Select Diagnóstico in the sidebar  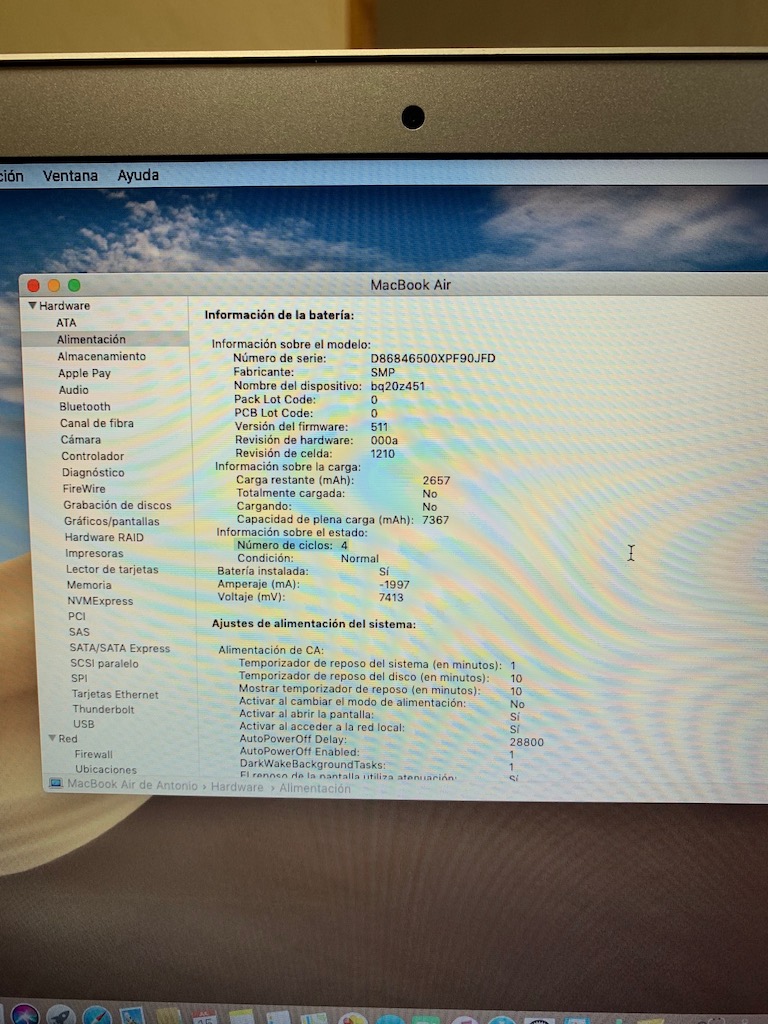(x=93, y=472)
